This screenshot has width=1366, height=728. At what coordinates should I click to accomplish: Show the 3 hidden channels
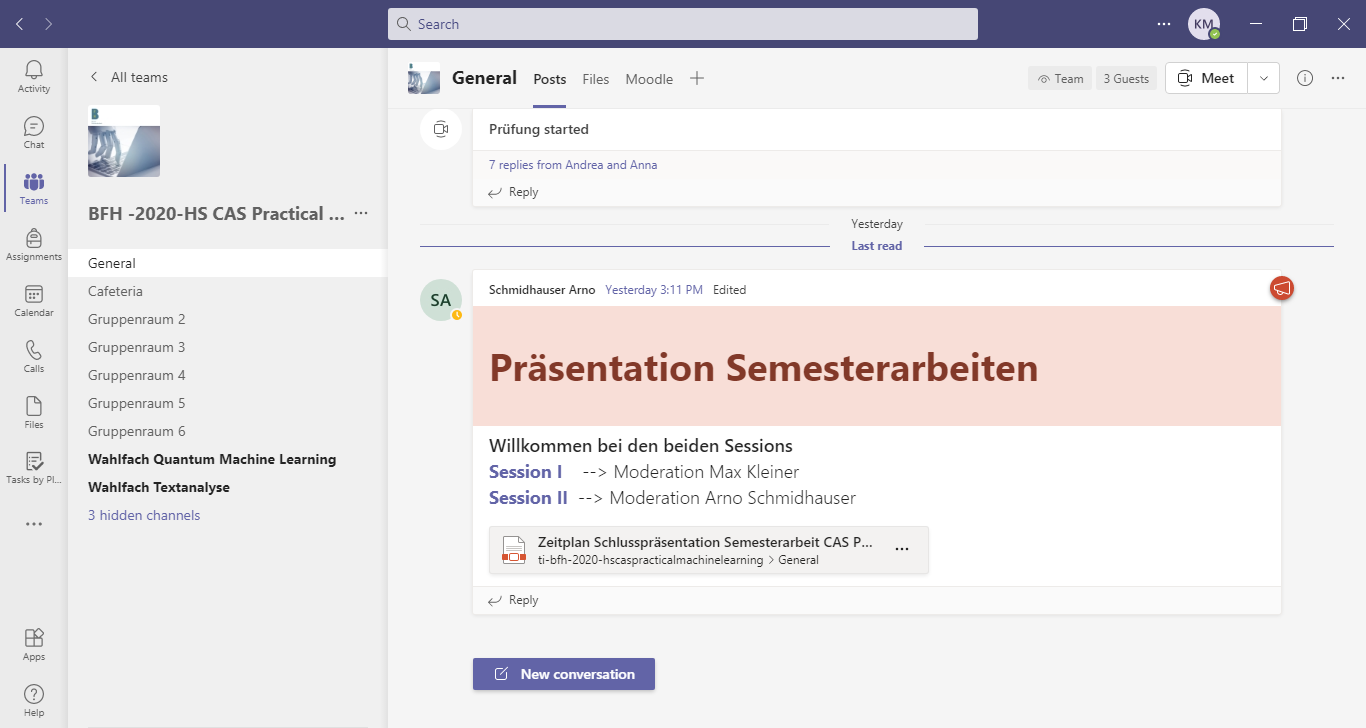click(x=144, y=515)
